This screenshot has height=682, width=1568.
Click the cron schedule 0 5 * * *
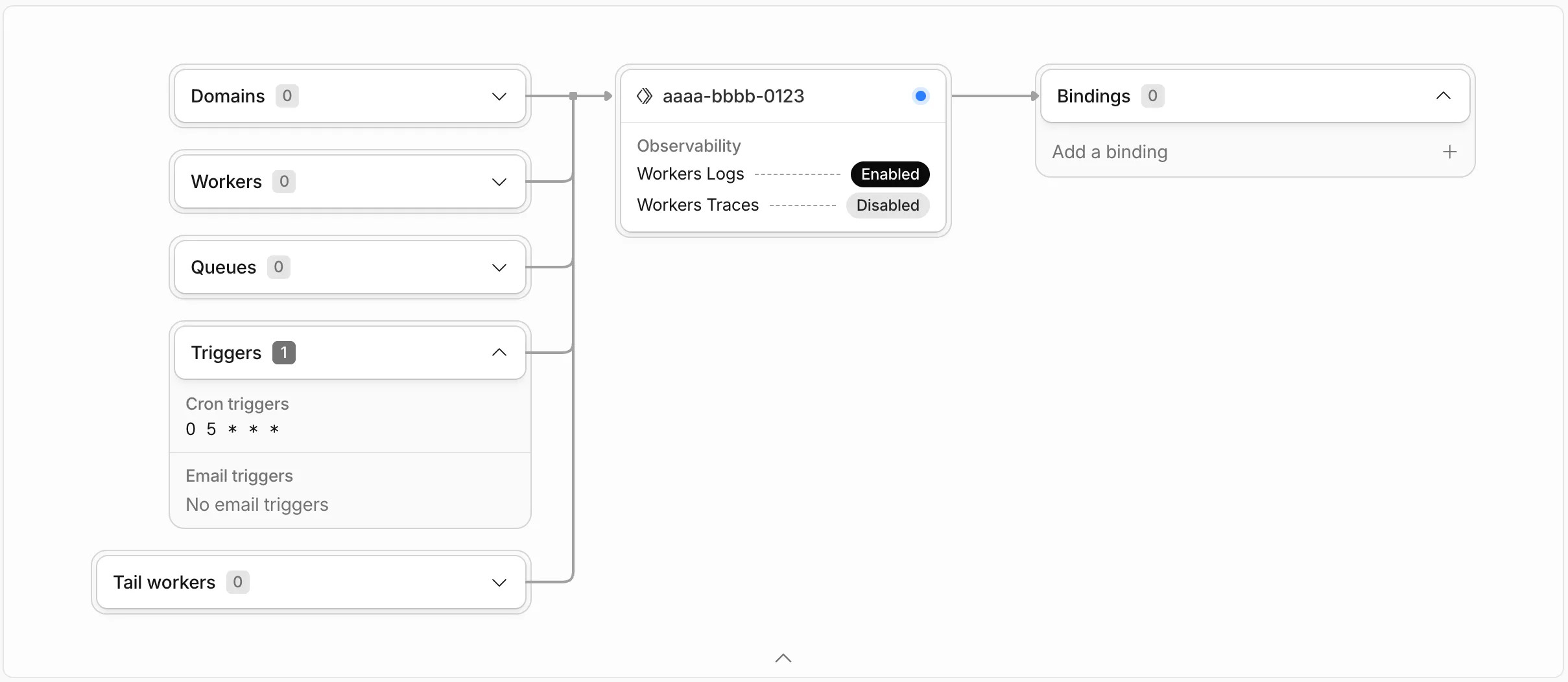[x=232, y=429]
